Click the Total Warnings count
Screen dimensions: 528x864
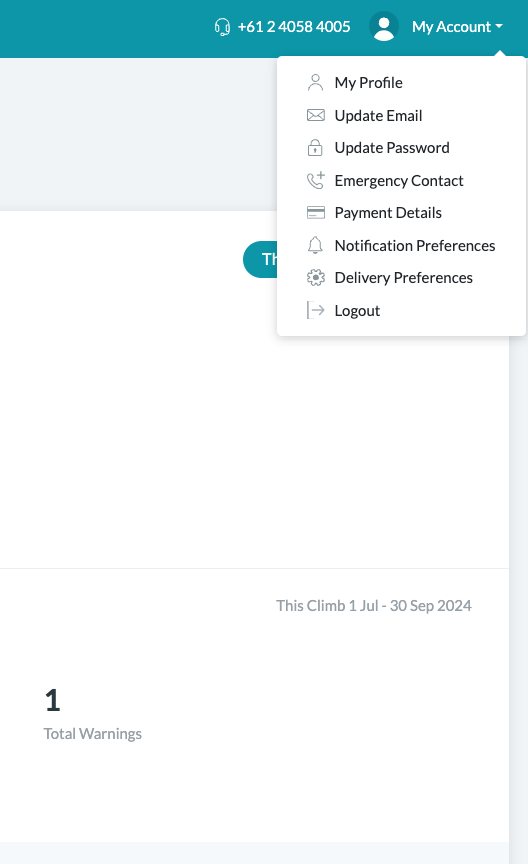[52, 700]
